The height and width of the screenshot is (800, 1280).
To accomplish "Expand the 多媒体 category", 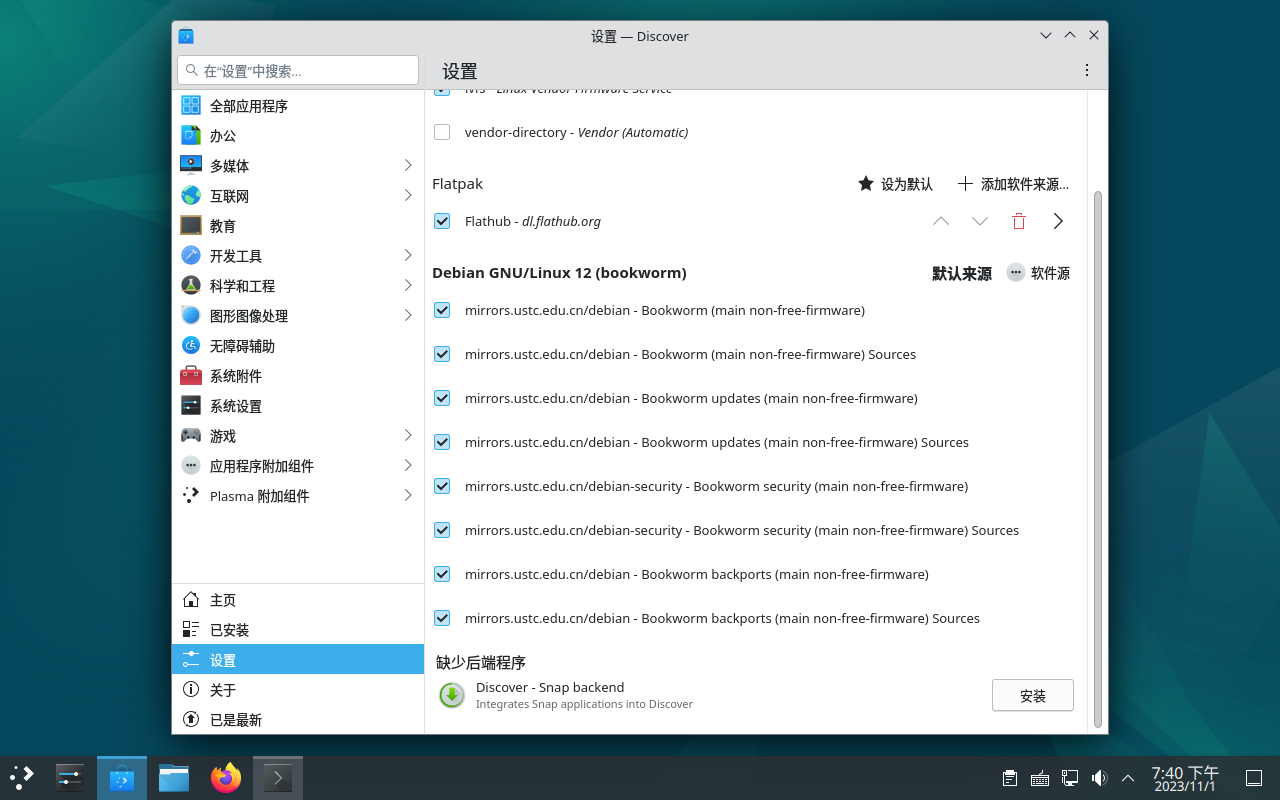I will point(408,165).
